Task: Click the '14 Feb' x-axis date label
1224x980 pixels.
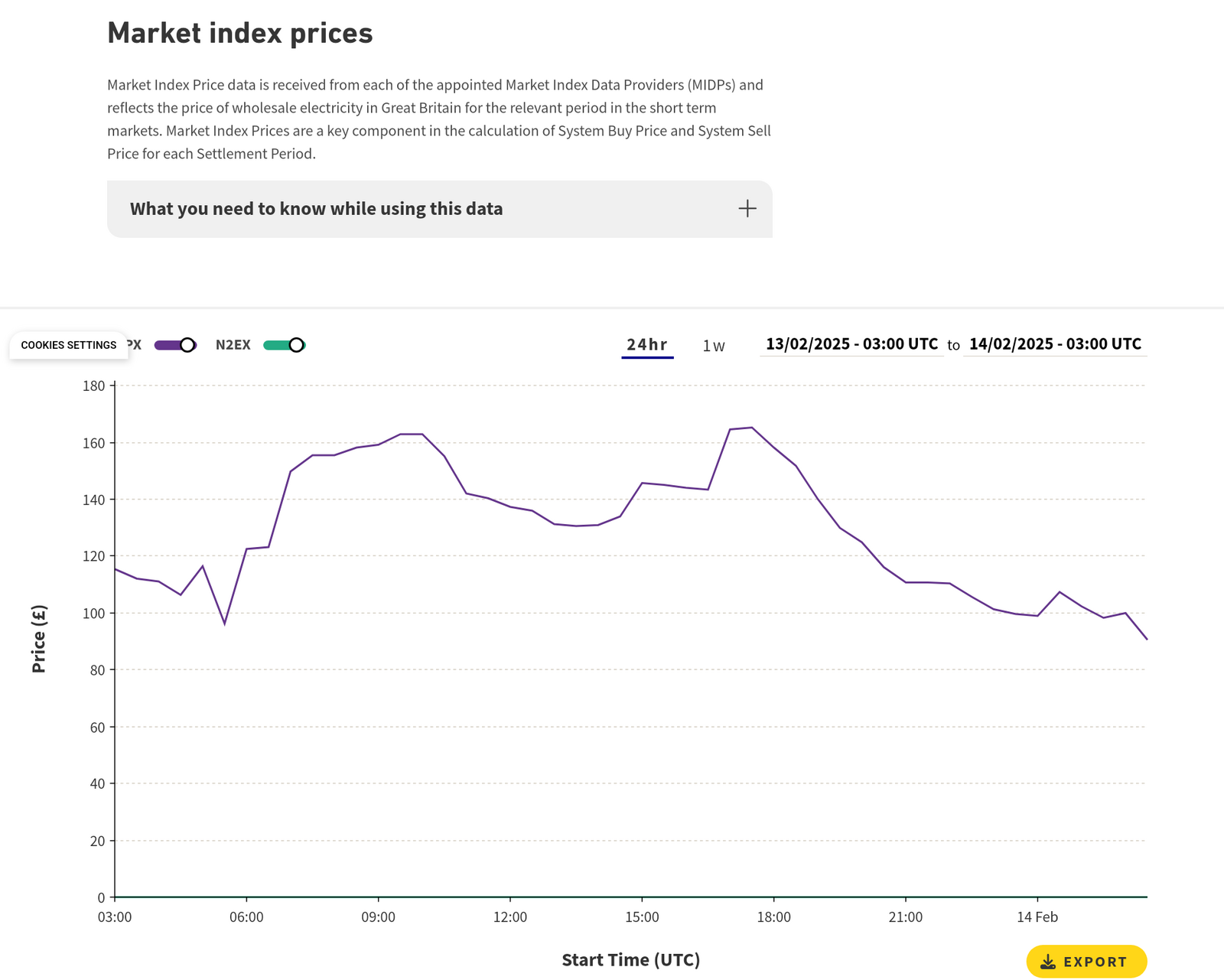Action: (x=1037, y=917)
